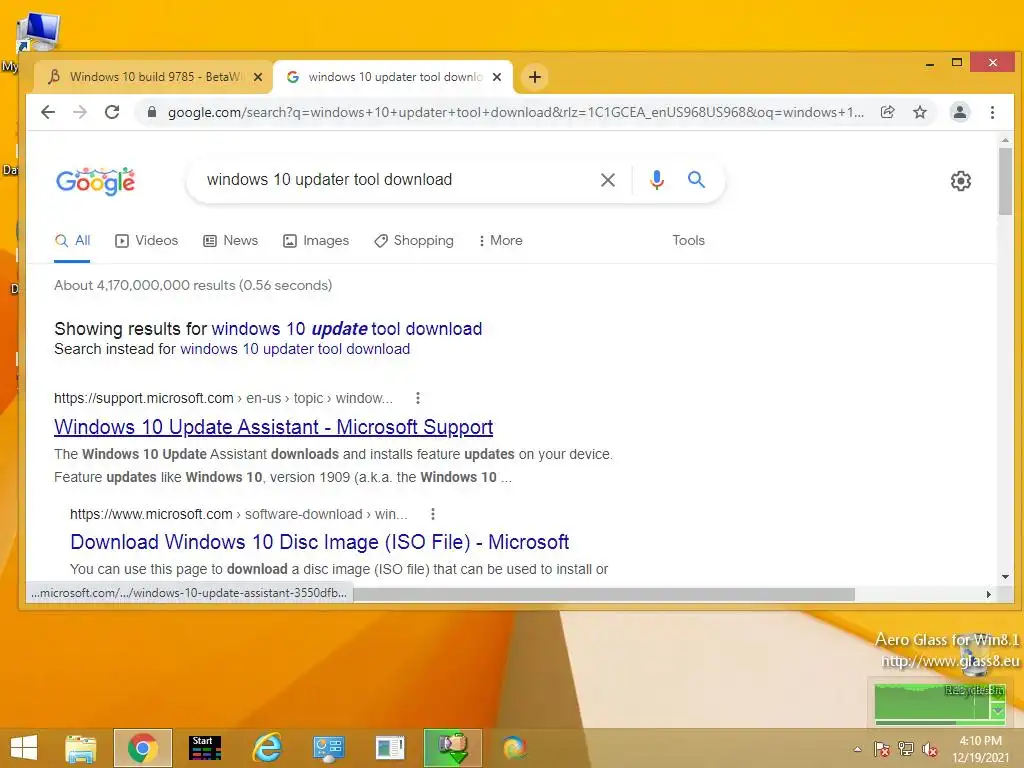This screenshot has width=1024, height=768.
Task: Open File Explorer from the taskbar
Action: [x=81, y=748]
